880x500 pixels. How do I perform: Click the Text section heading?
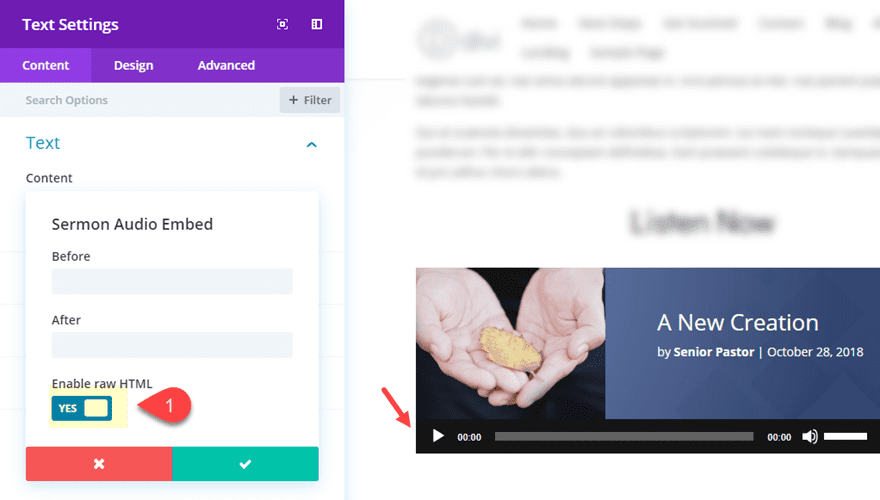pos(43,143)
